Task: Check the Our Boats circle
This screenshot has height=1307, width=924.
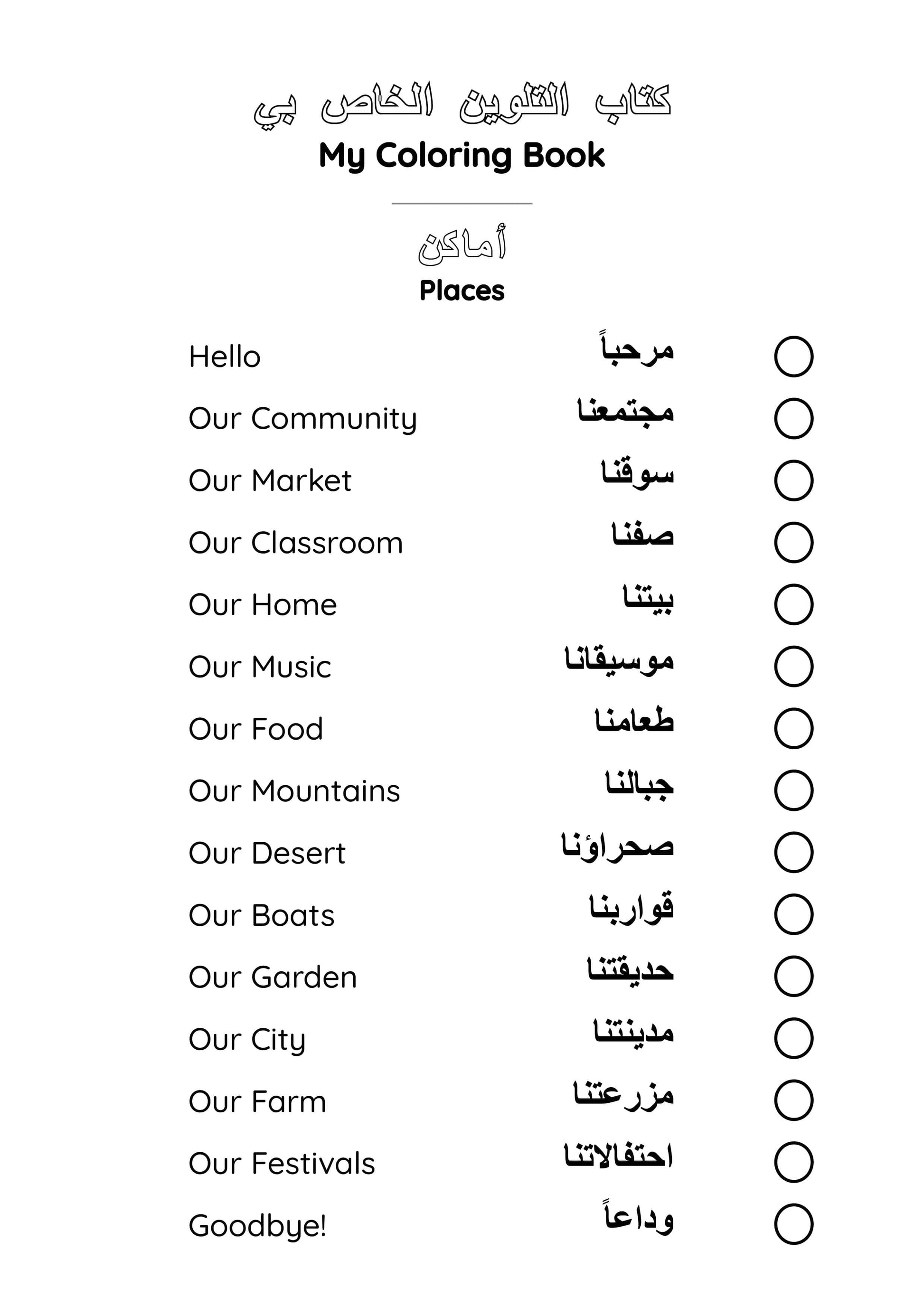Action: point(793,914)
